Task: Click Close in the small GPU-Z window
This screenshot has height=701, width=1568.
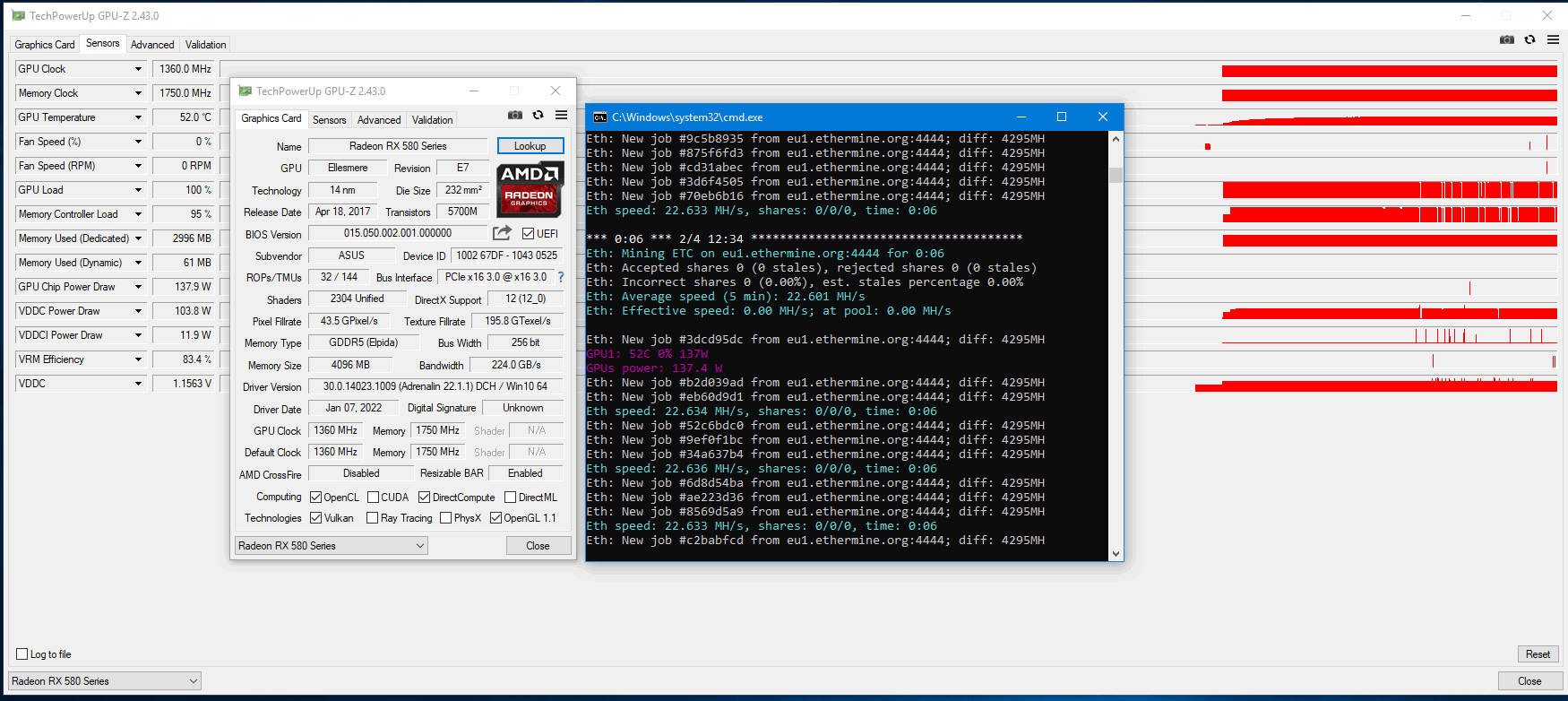Action: 538,546
